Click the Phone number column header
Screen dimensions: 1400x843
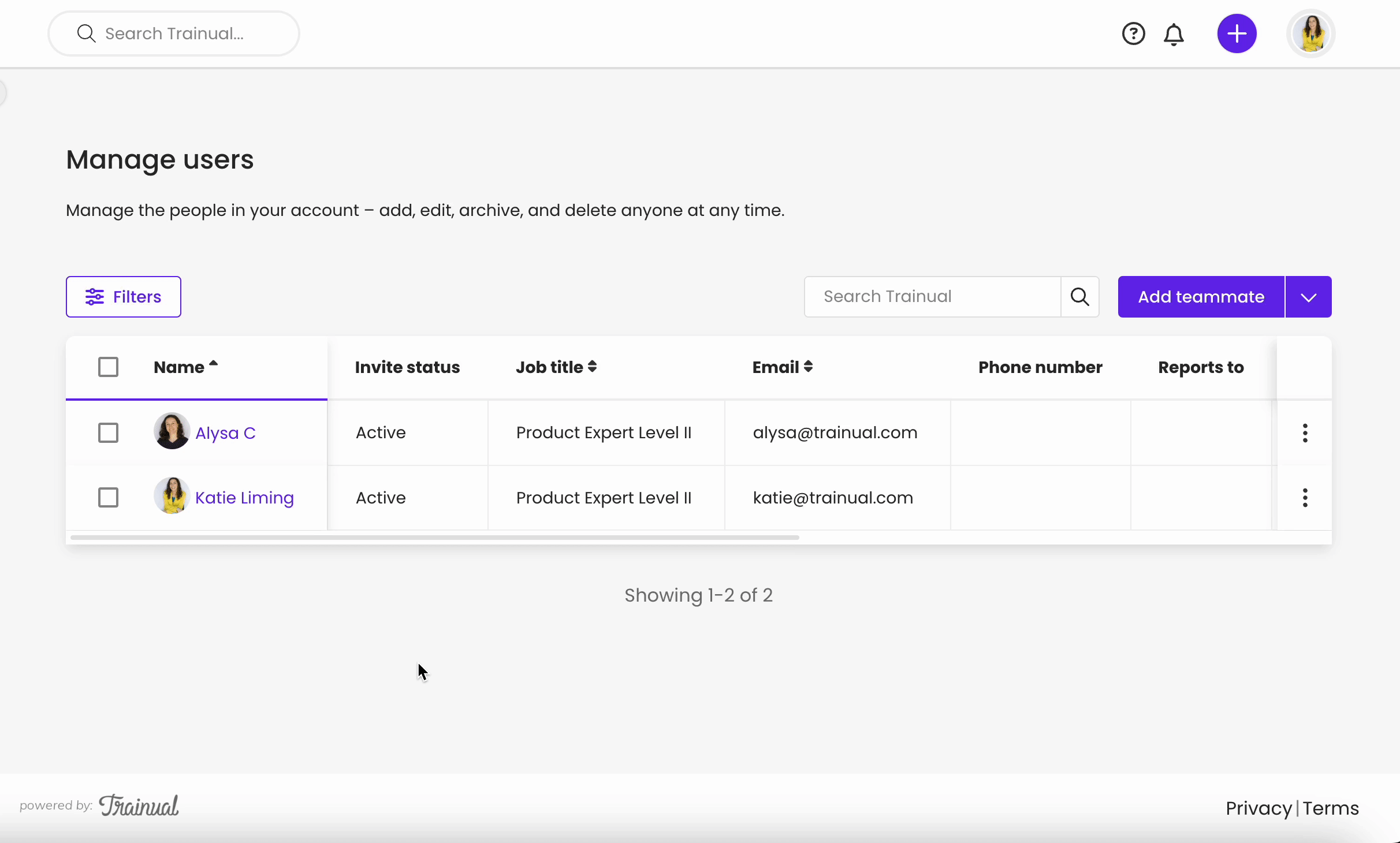click(x=1040, y=367)
